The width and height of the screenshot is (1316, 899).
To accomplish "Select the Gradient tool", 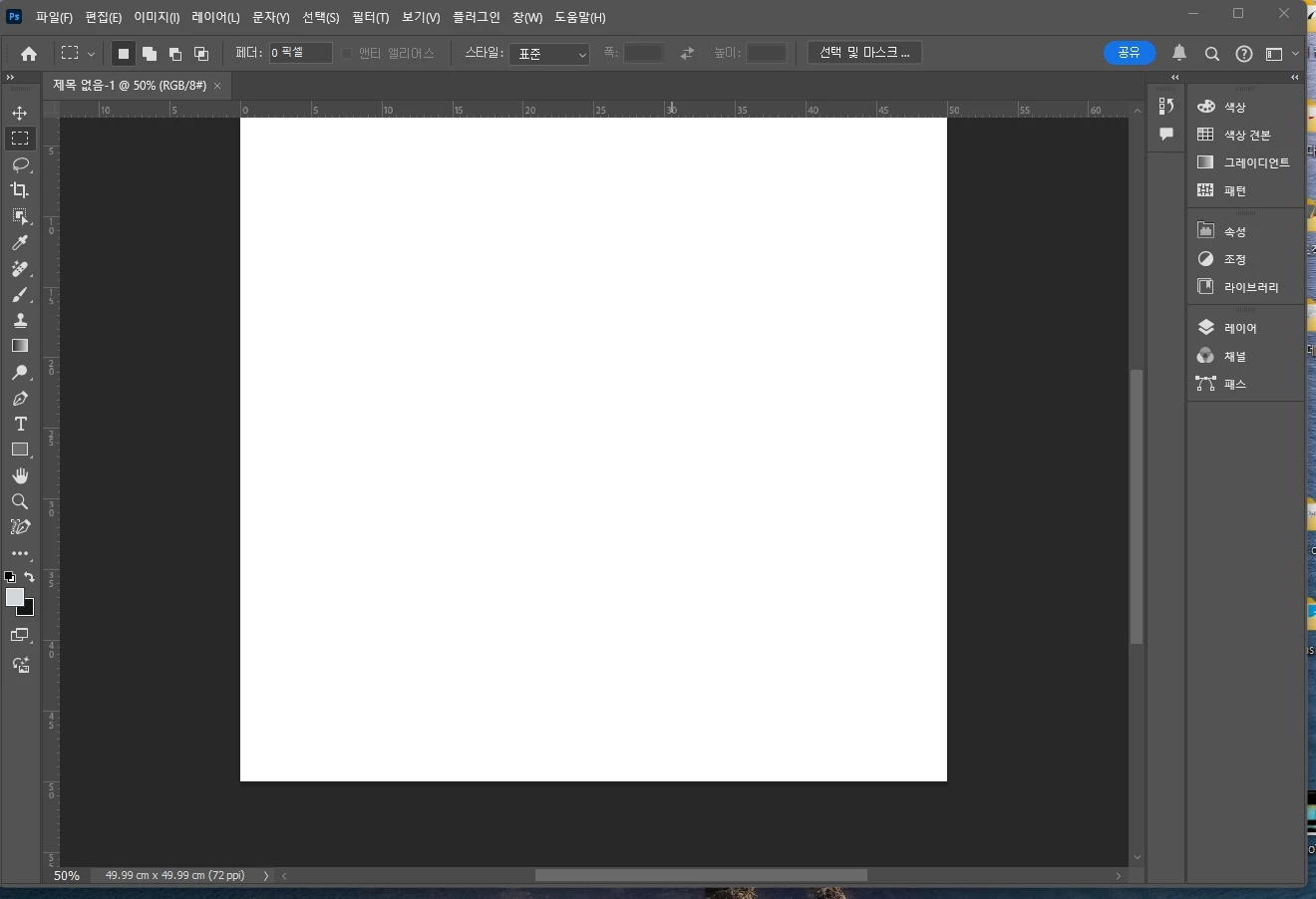I will (x=20, y=346).
